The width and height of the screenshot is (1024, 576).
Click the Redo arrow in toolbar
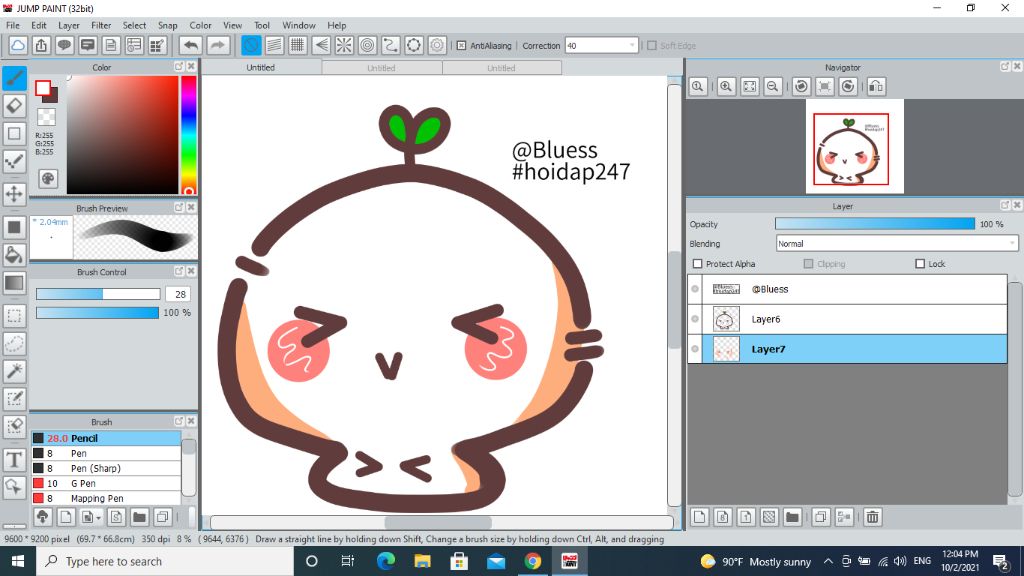218,46
